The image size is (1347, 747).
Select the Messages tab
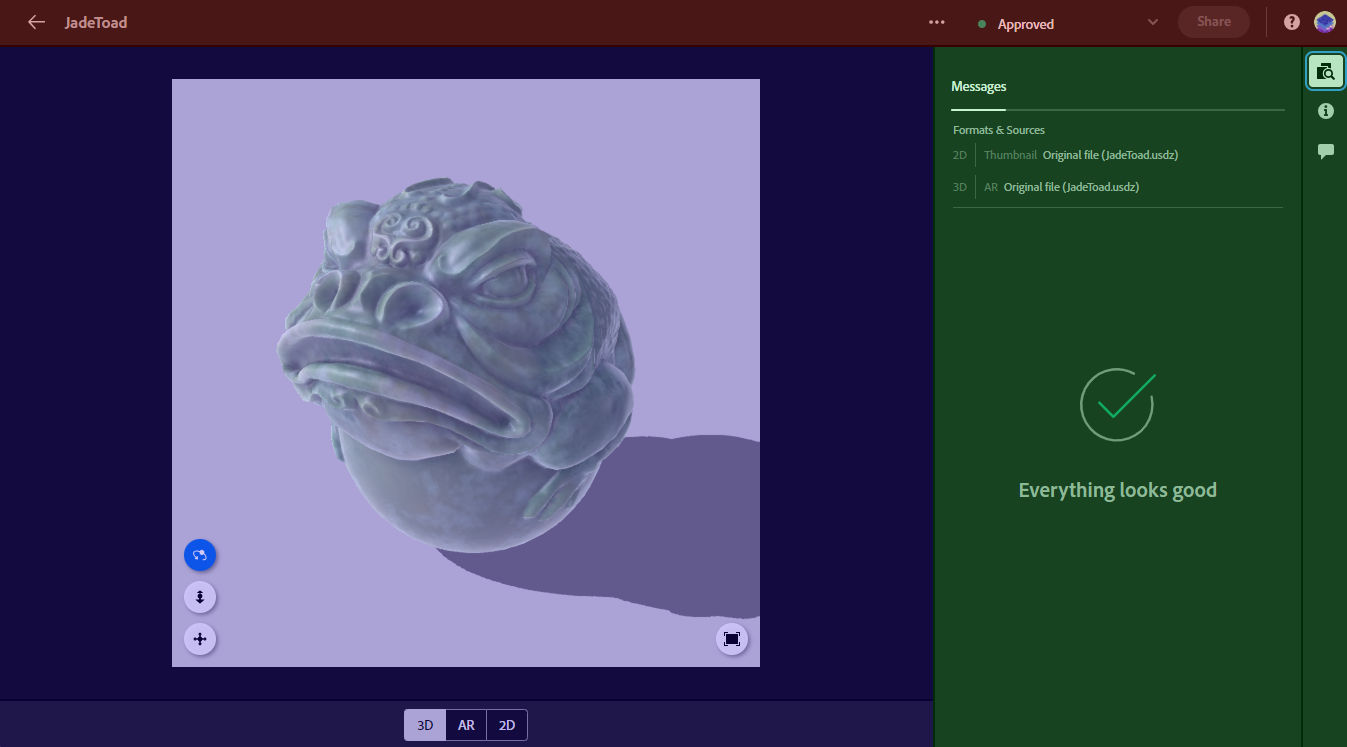coord(979,87)
